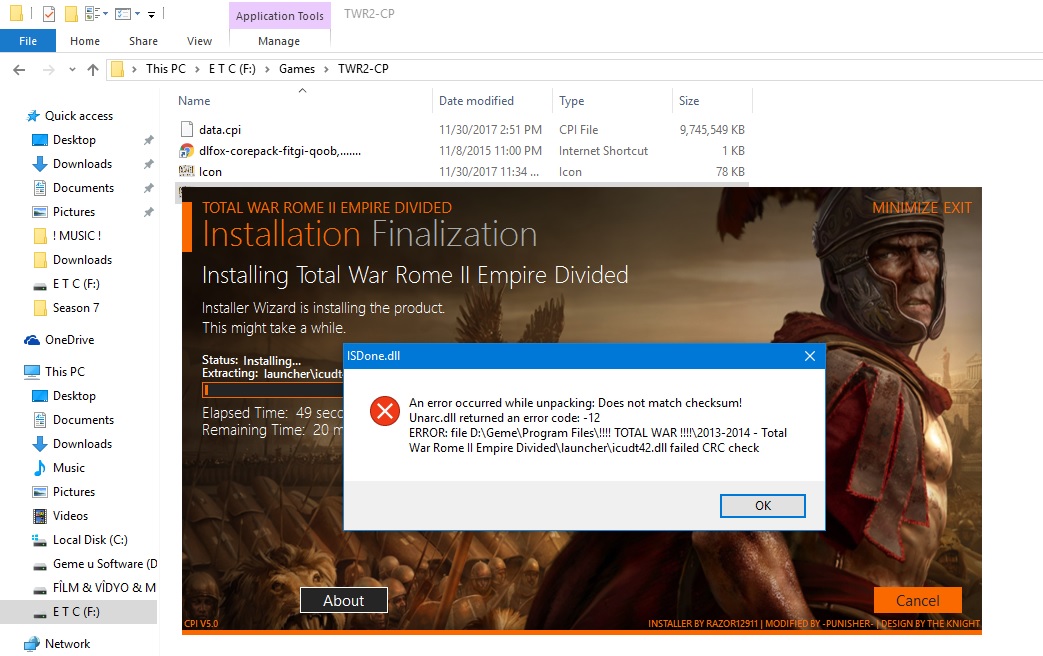Click Network in the navigation pane
This screenshot has height=656, width=1043.
point(67,644)
